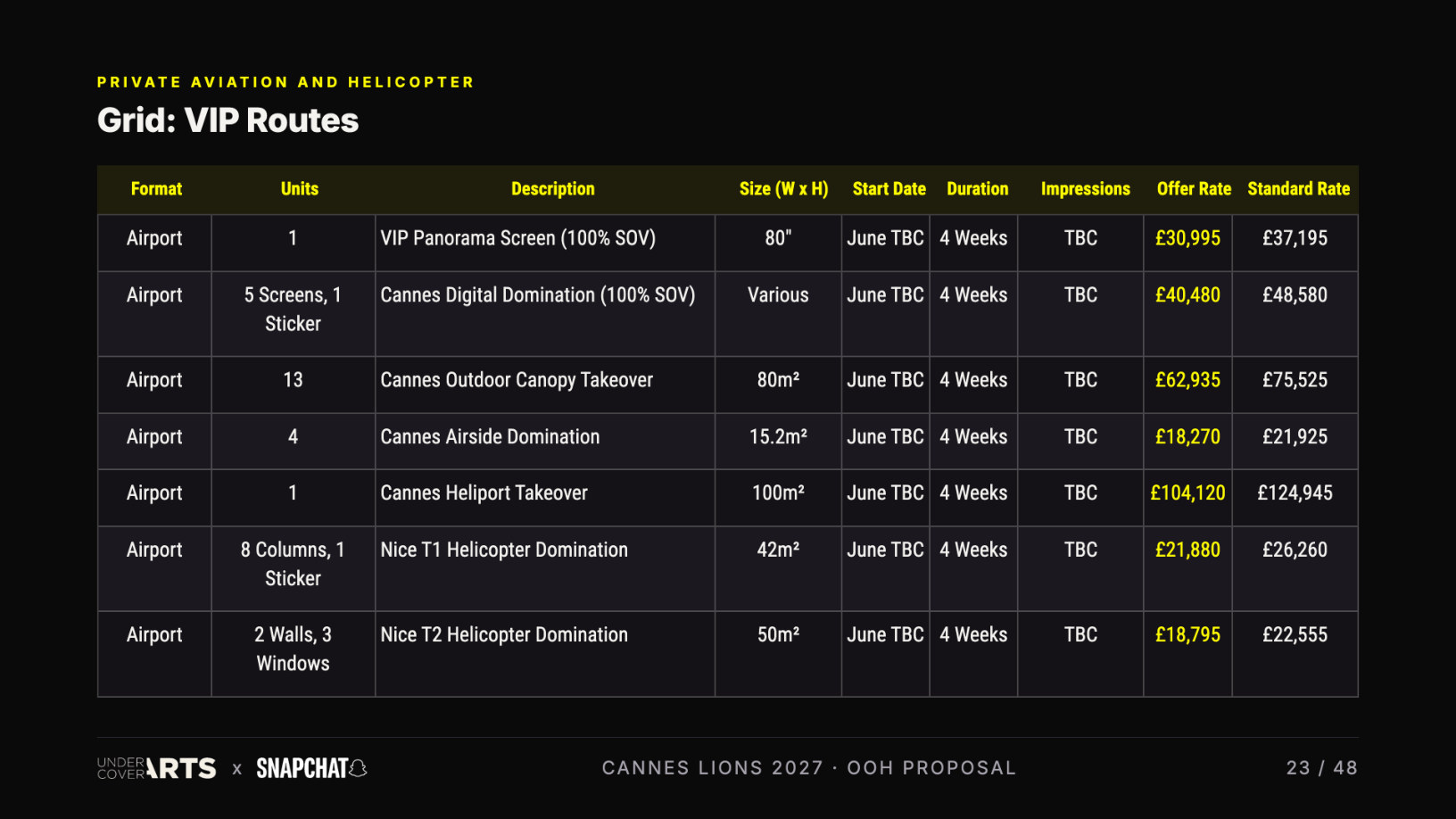
Task: Select Cannes Airside Domination cell
Action: [x=545, y=441]
